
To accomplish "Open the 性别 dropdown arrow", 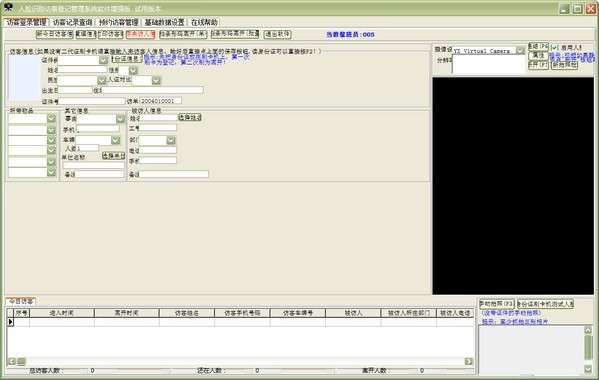I will pos(133,70).
